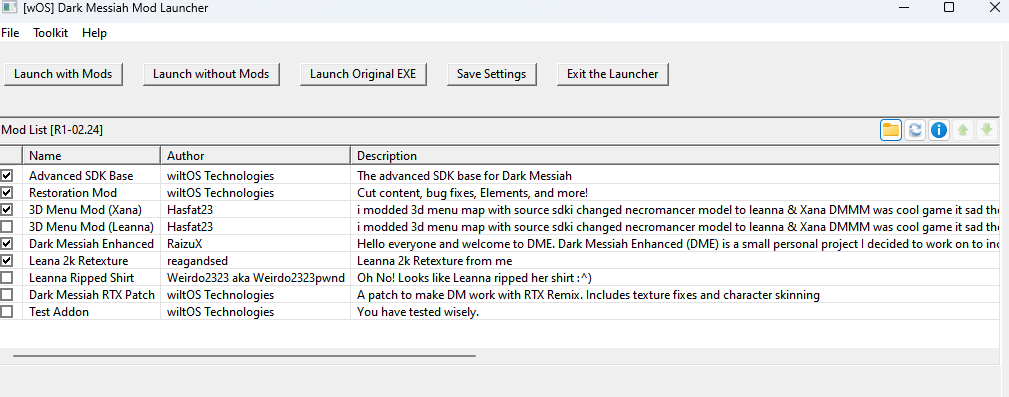Enable the 3D Menu Mod (Leanna) checkbox

6,226
